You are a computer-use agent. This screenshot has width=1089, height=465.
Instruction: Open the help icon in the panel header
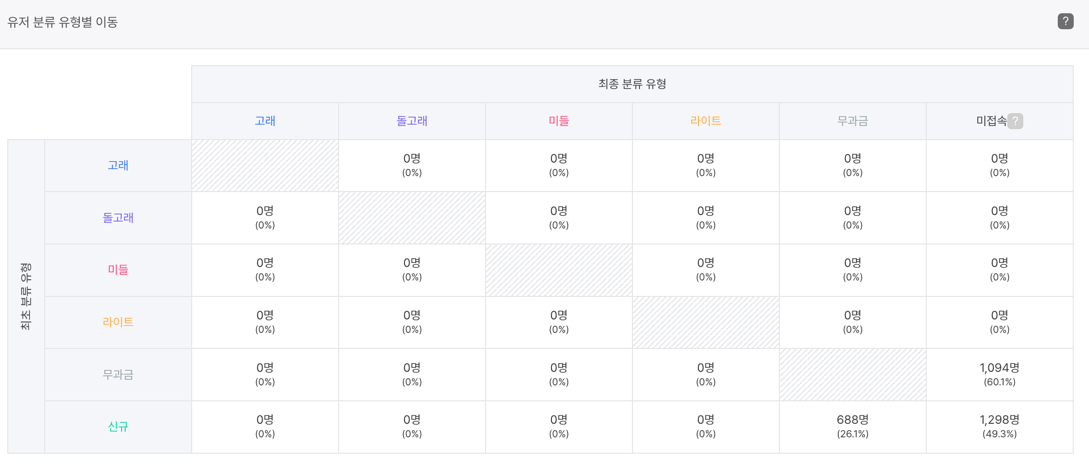1065,21
